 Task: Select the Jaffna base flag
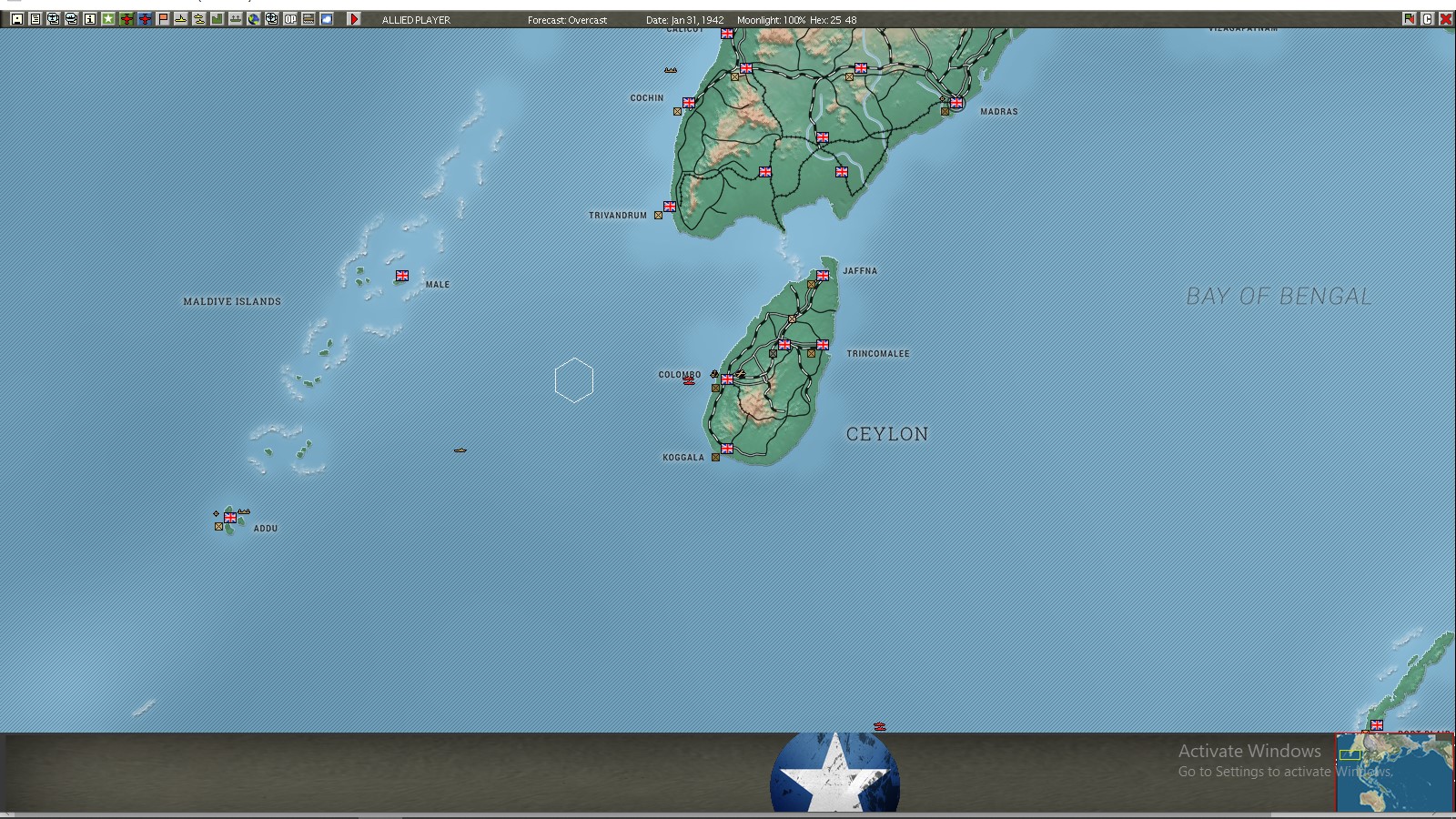tap(823, 276)
